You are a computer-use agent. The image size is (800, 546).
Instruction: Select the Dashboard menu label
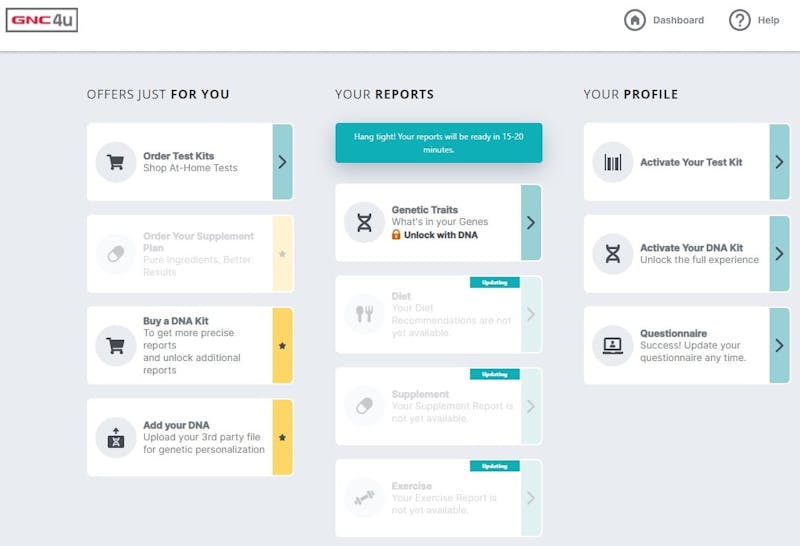(678, 20)
